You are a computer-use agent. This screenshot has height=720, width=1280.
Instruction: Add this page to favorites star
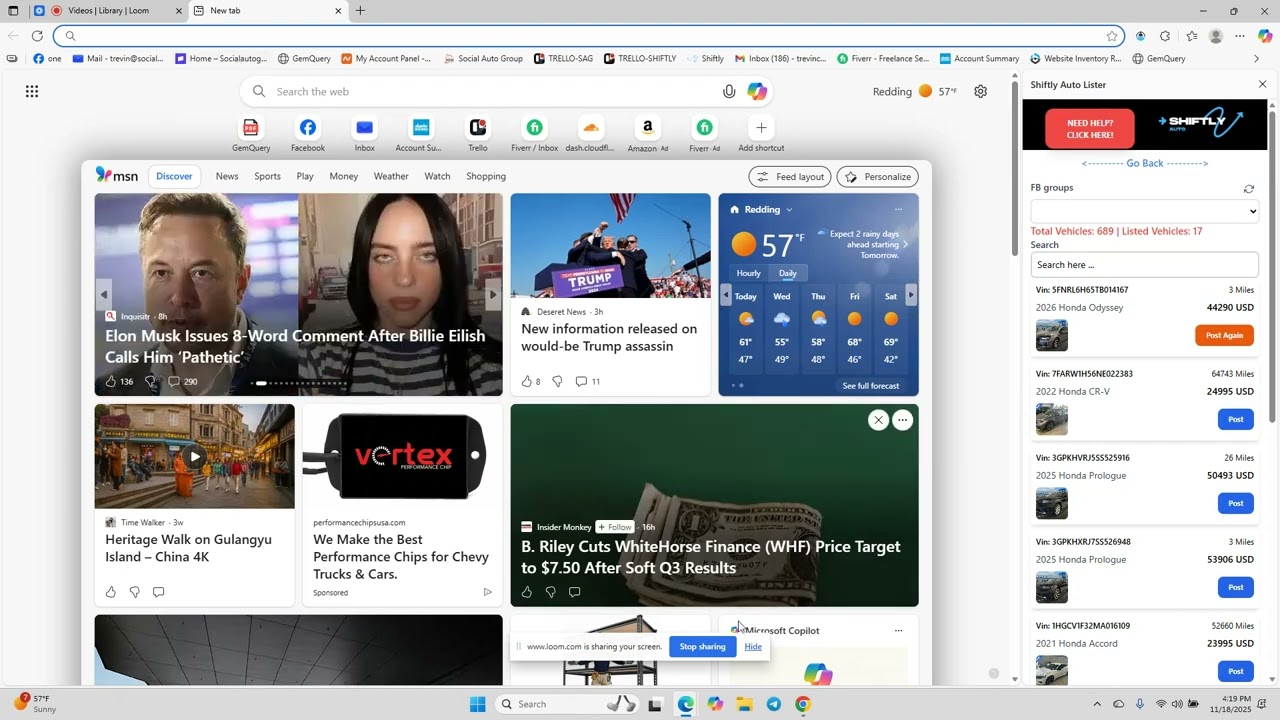point(1112,36)
